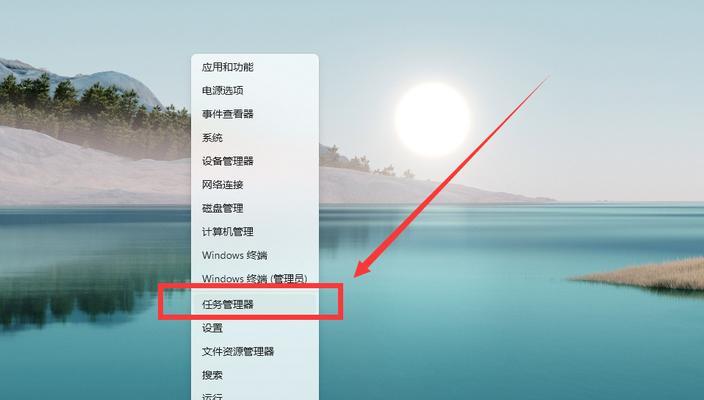Open 网络连接 menu entry
The width and height of the screenshot is (704, 400).
tap(255, 185)
